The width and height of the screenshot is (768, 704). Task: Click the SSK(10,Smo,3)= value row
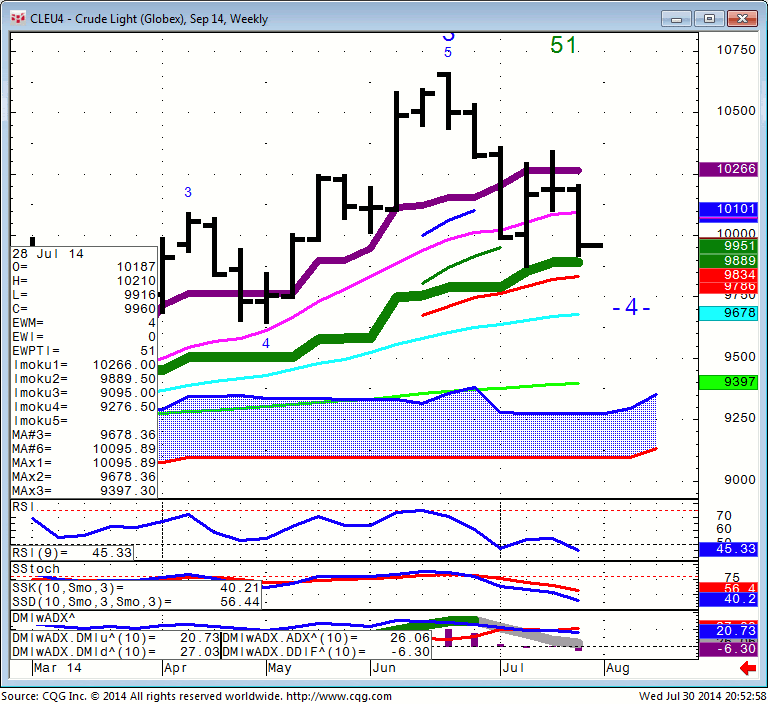pyautogui.click(x=136, y=588)
